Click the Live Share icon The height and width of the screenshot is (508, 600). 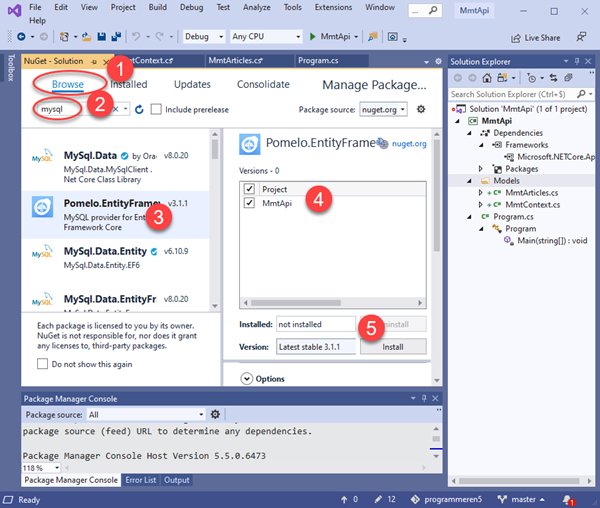pos(516,38)
